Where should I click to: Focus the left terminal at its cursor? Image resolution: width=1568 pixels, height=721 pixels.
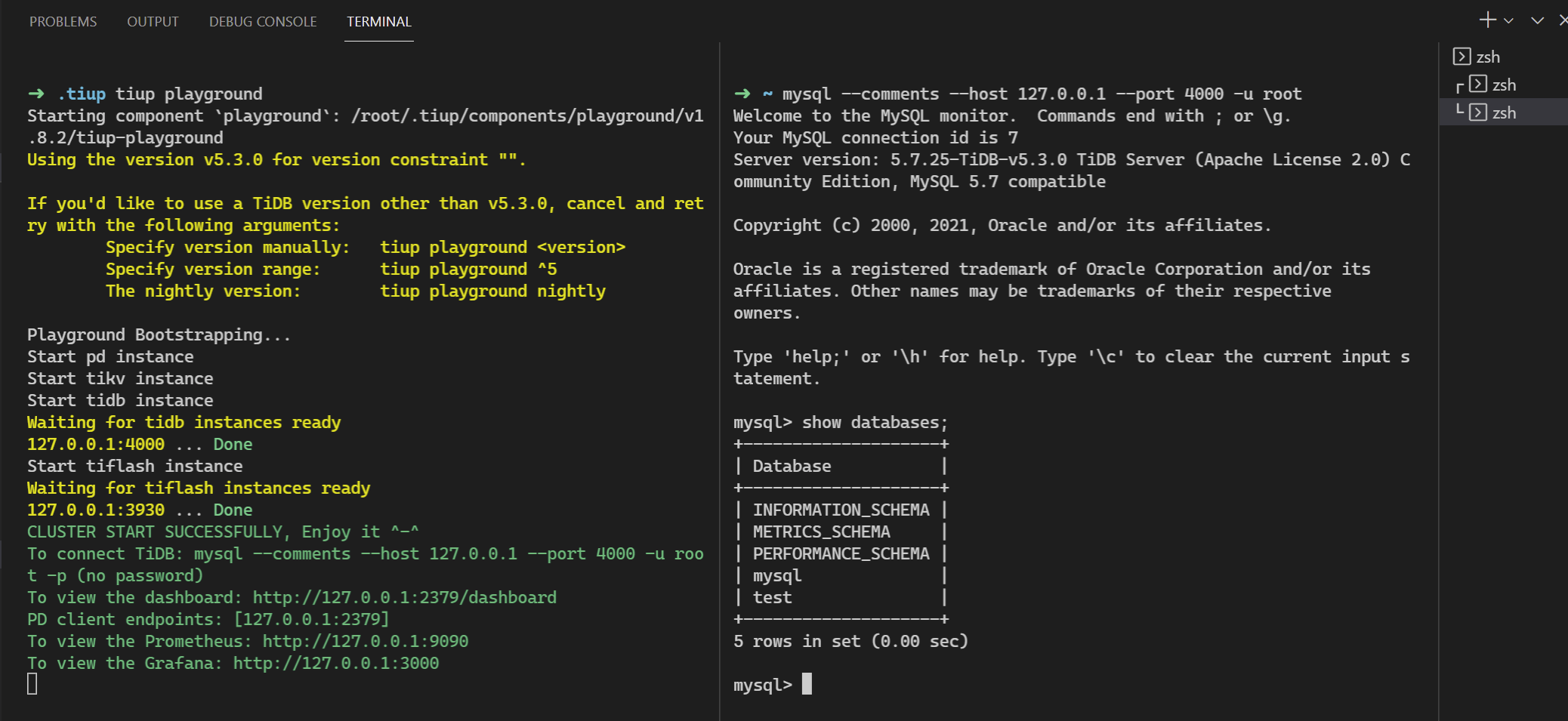tap(32, 684)
